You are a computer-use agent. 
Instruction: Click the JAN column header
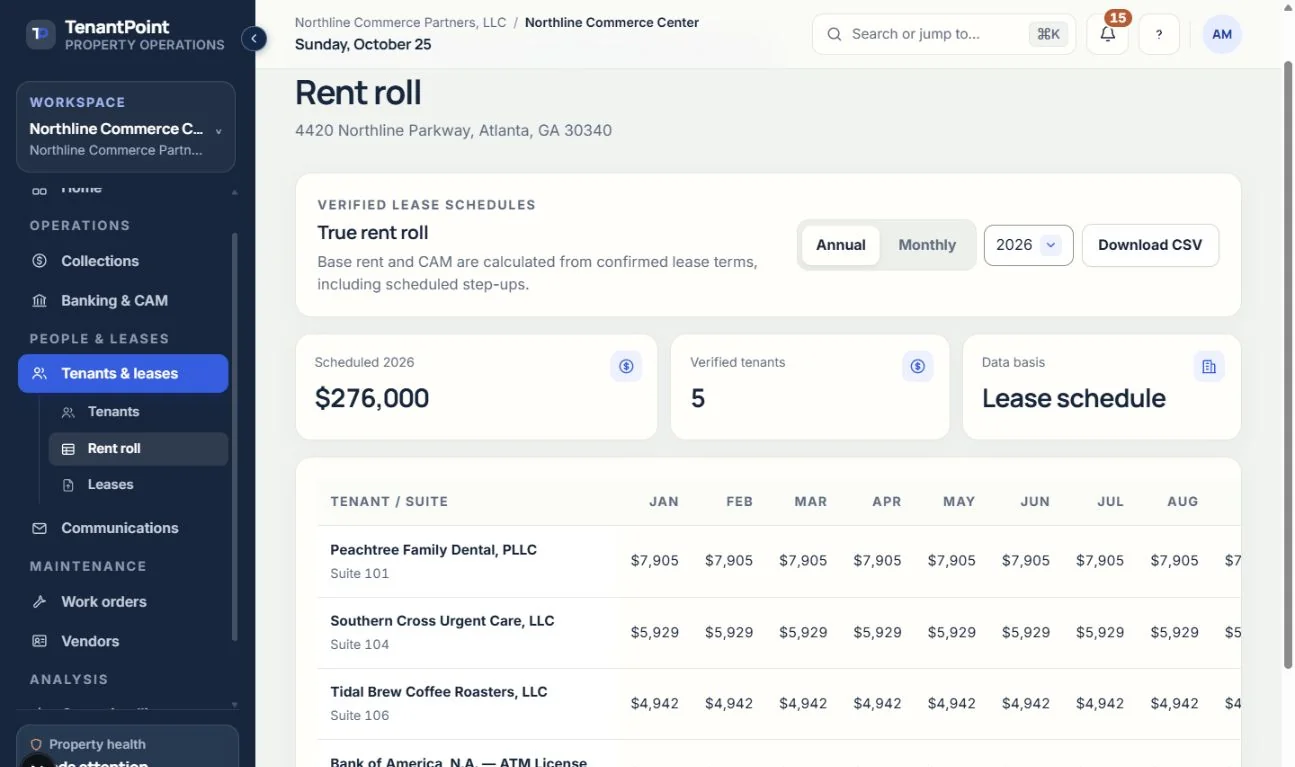(x=664, y=502)
